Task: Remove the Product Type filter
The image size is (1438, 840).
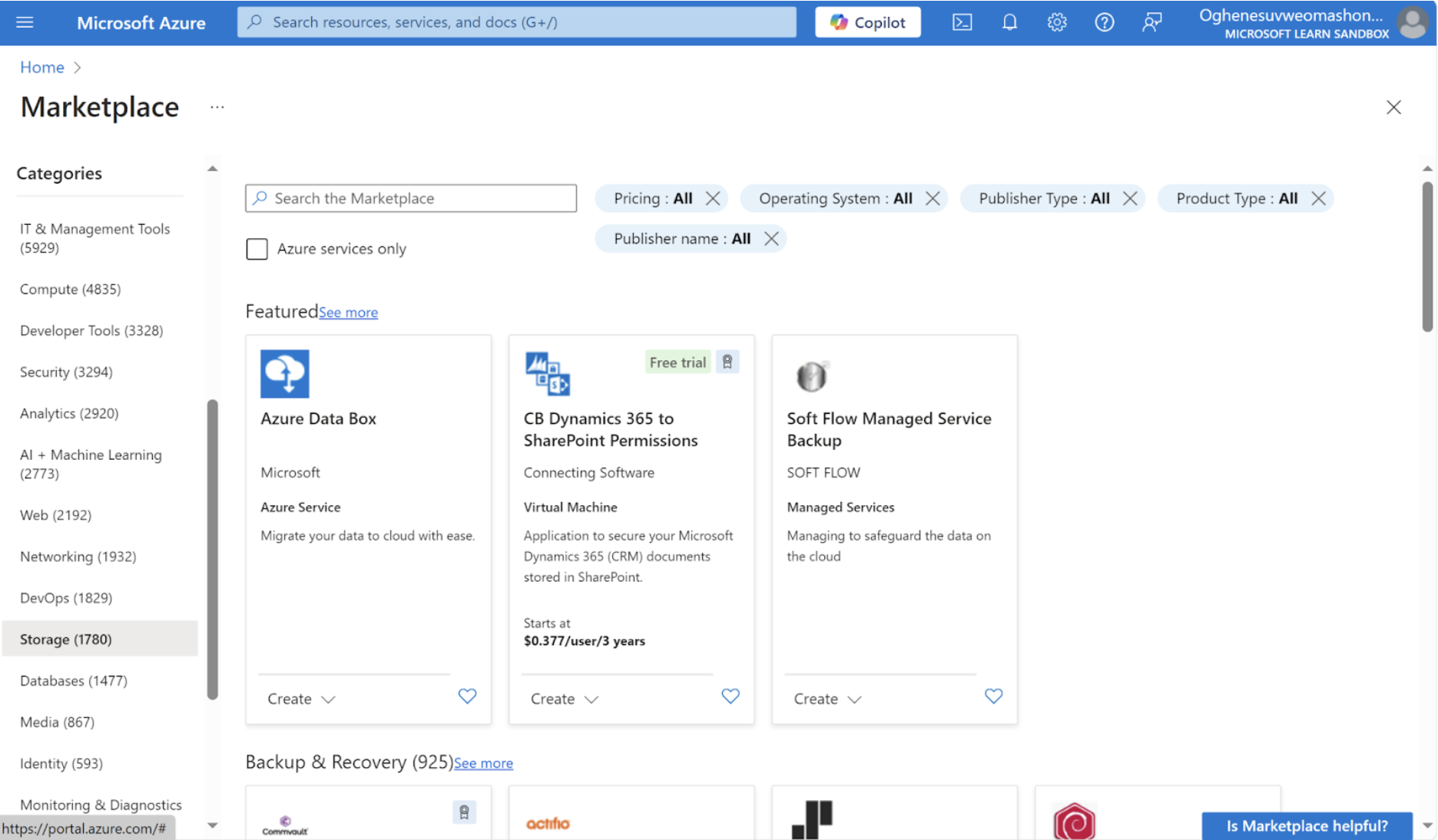Action: pyautogui.click(x=1318, y=198)
